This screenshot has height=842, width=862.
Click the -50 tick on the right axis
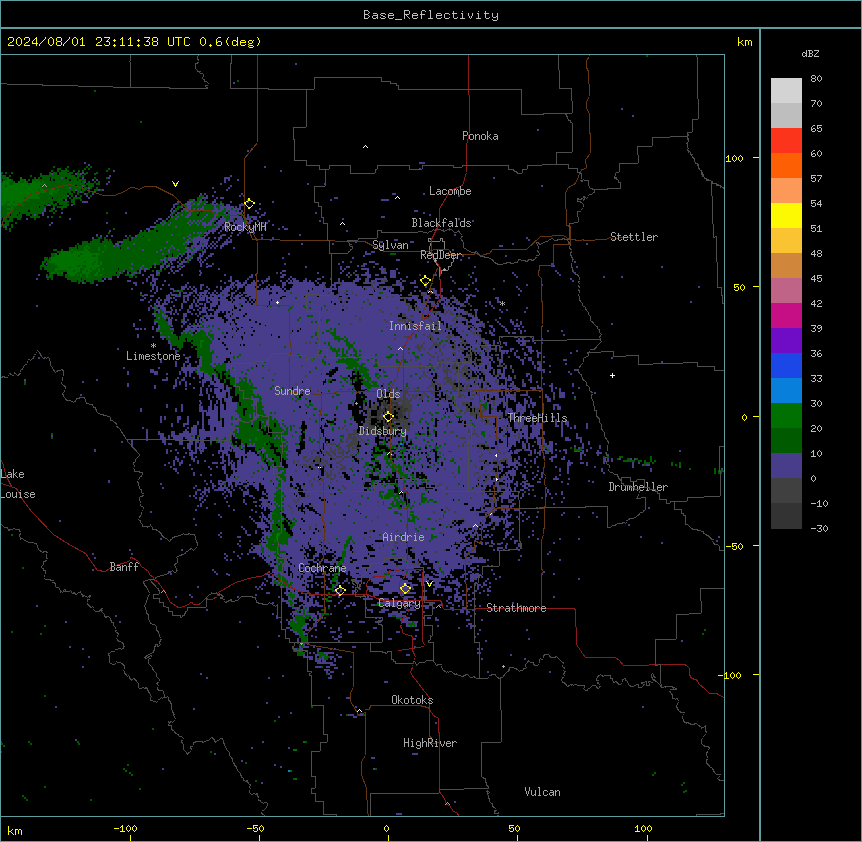734,546
